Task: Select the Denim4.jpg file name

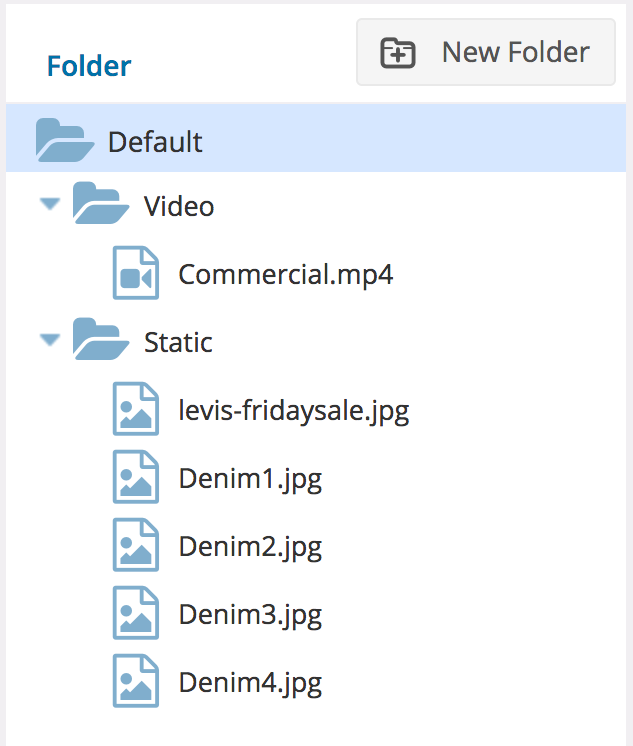Action: (250, 683)
